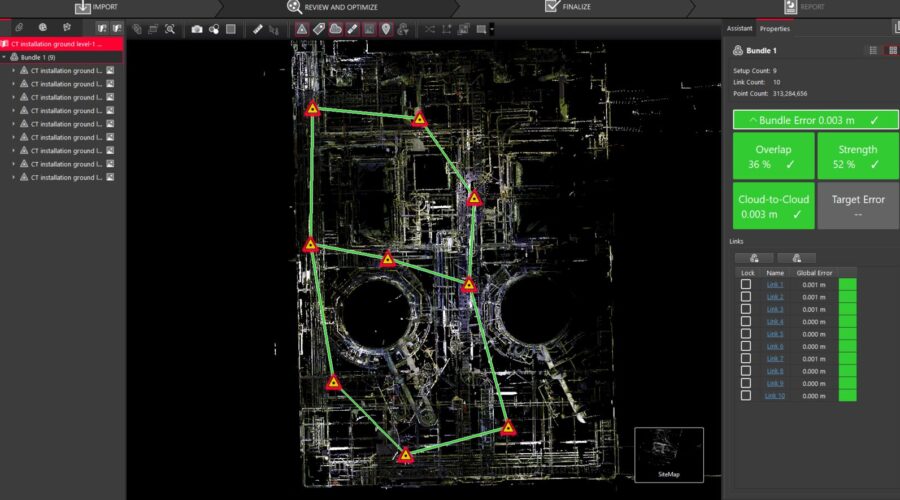900x500 pixels.
Task: Toggle the tag labels toolbar icon
Action: 319,29
